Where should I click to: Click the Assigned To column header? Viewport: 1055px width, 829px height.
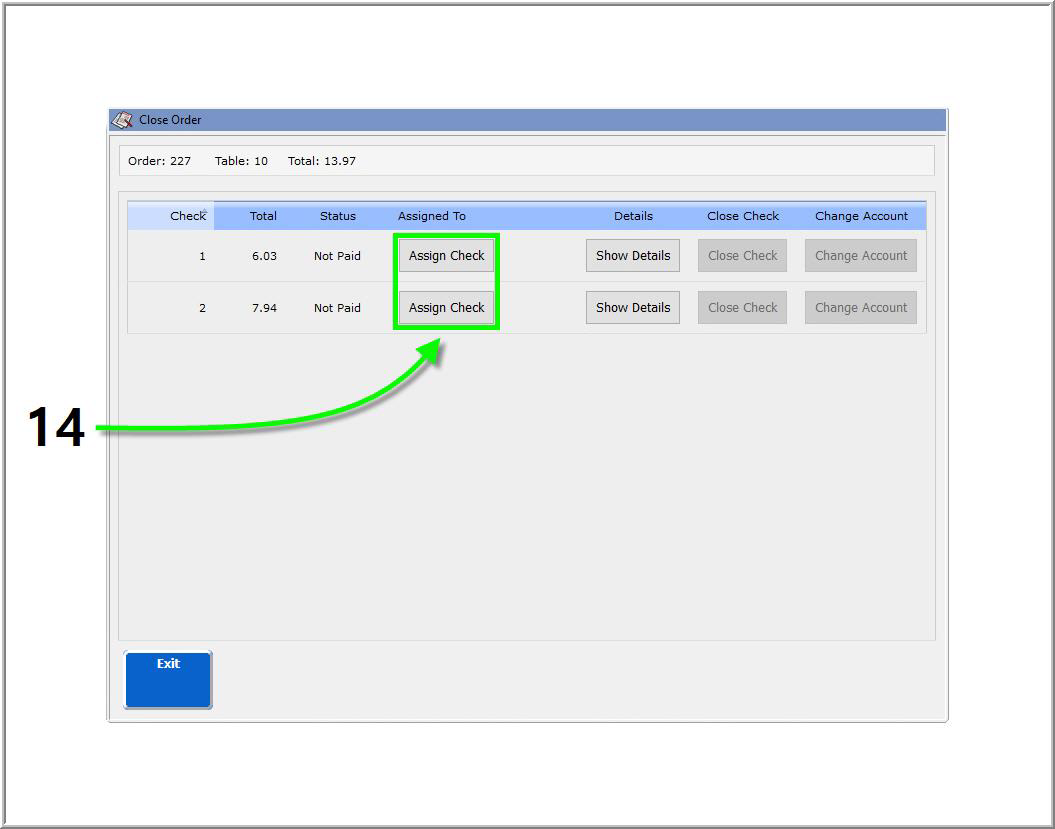pos(432,216)
